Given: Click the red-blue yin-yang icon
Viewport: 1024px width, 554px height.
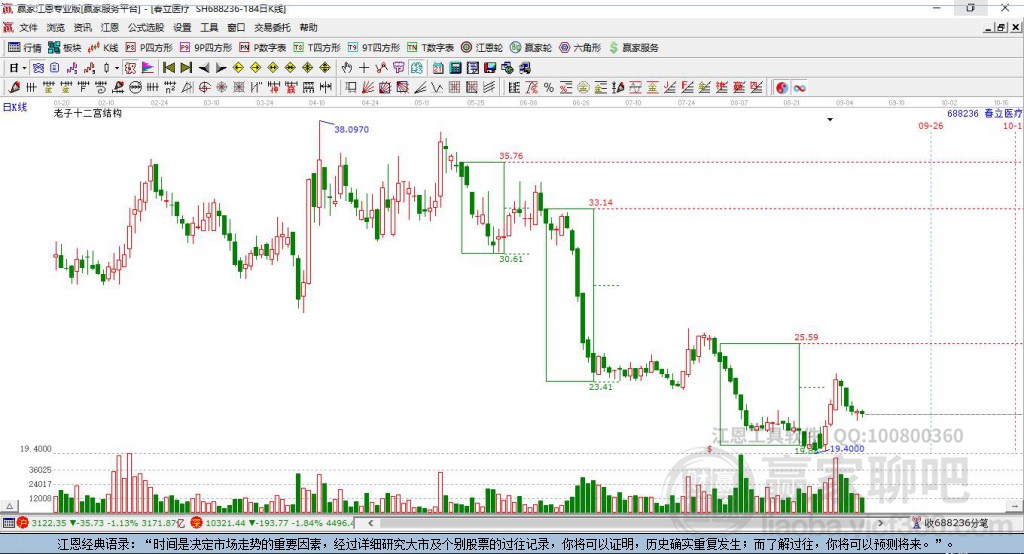Looking at the screenshot, I should [x=782, y=88].
